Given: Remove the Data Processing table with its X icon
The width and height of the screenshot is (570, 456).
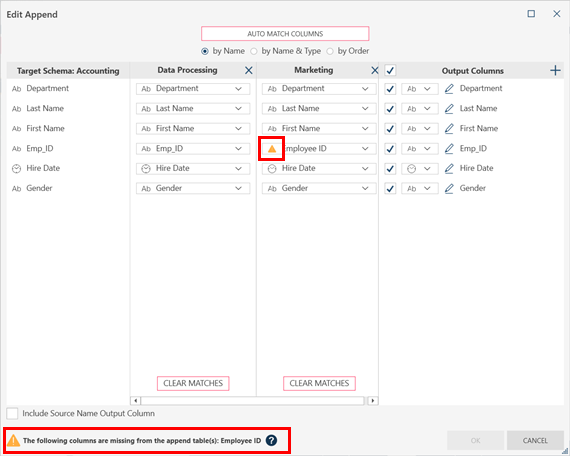Looking at the screenshot, I should click(x=249, y=70).
